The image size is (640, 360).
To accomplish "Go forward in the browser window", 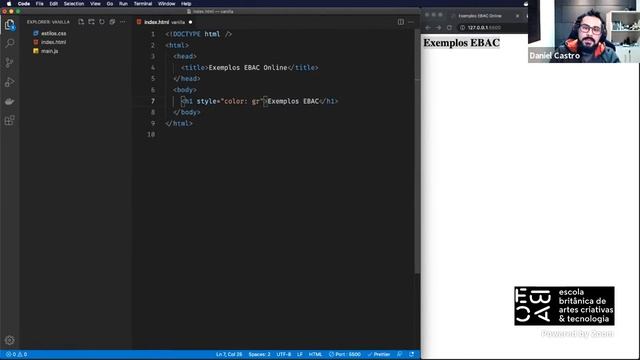I will click(x=438, y=28).
